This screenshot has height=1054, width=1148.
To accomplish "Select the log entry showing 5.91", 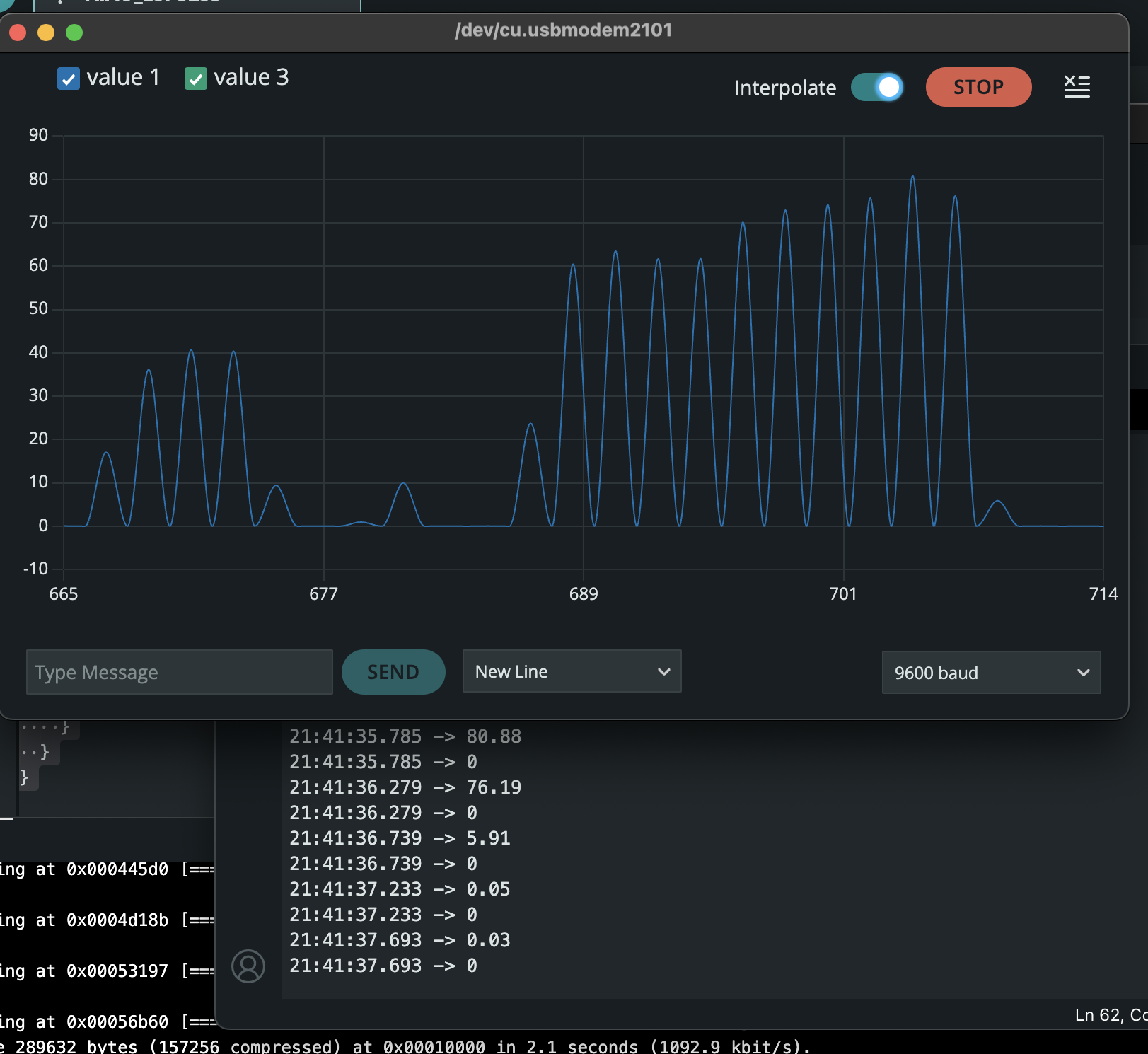I will pyautogui.click(x=400, y=838).
